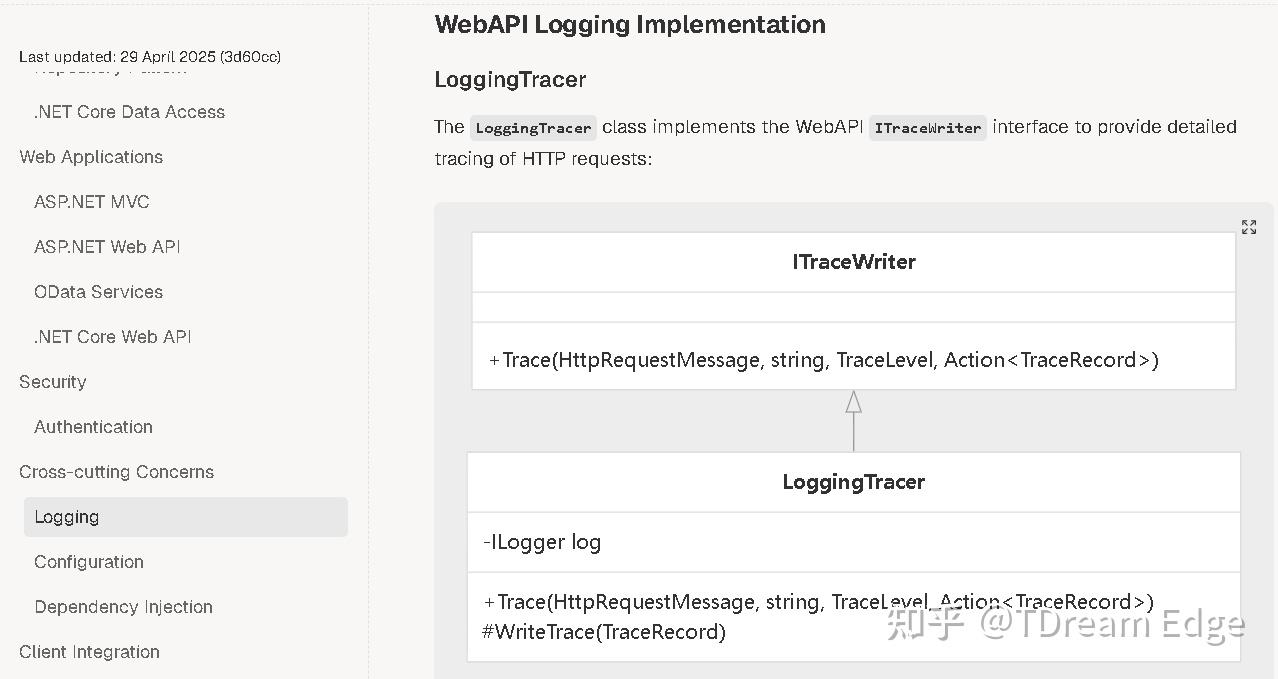This screenshot has width=1278, height=679.
Task: Select Logging in the sidebar
Action: pos(66,517)
